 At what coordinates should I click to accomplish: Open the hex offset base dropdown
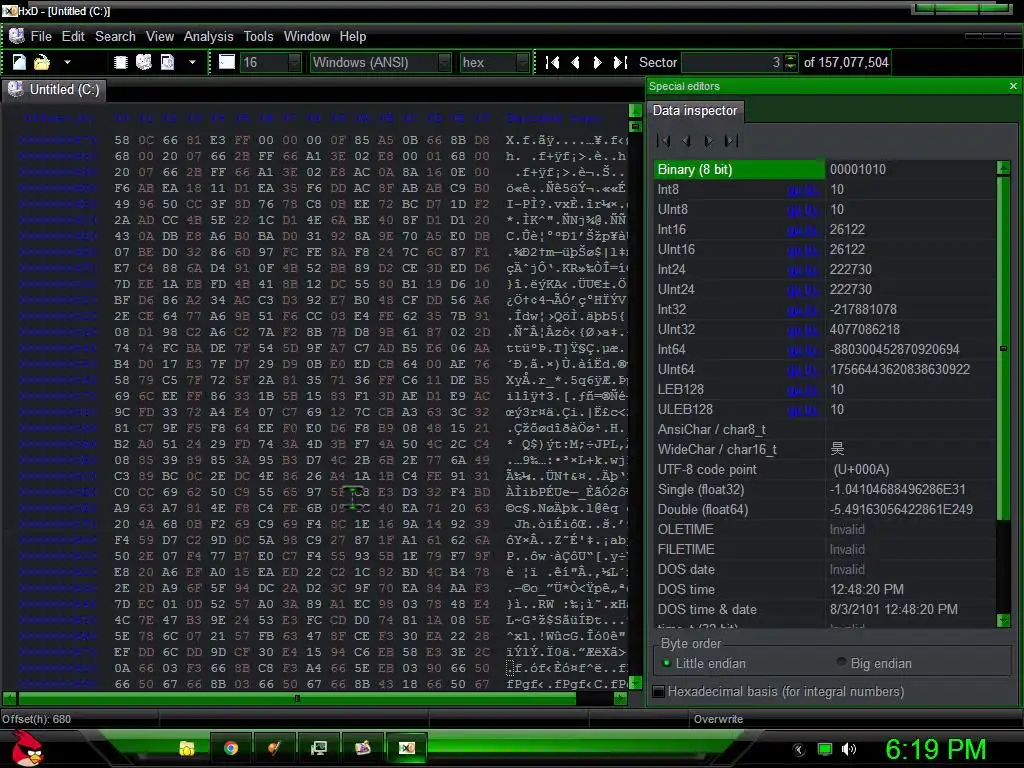[494, 62]
